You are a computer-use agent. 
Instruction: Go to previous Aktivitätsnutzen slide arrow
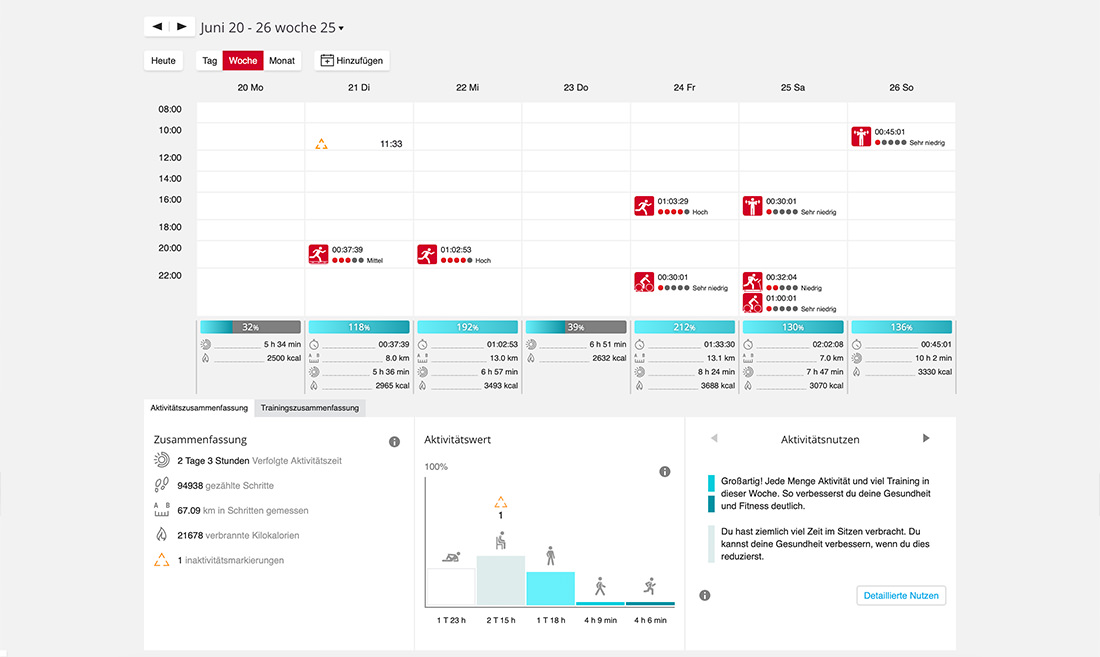714,438
